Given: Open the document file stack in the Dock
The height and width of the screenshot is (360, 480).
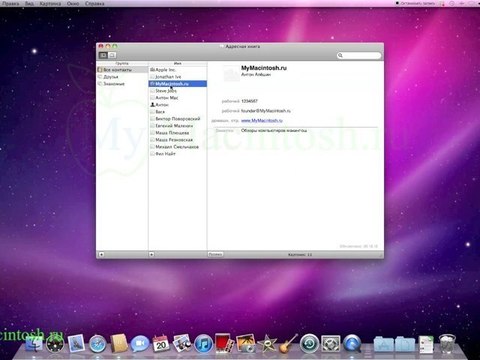Looking at the screenshot, I should pyautogui.click(x=426, y=344).
